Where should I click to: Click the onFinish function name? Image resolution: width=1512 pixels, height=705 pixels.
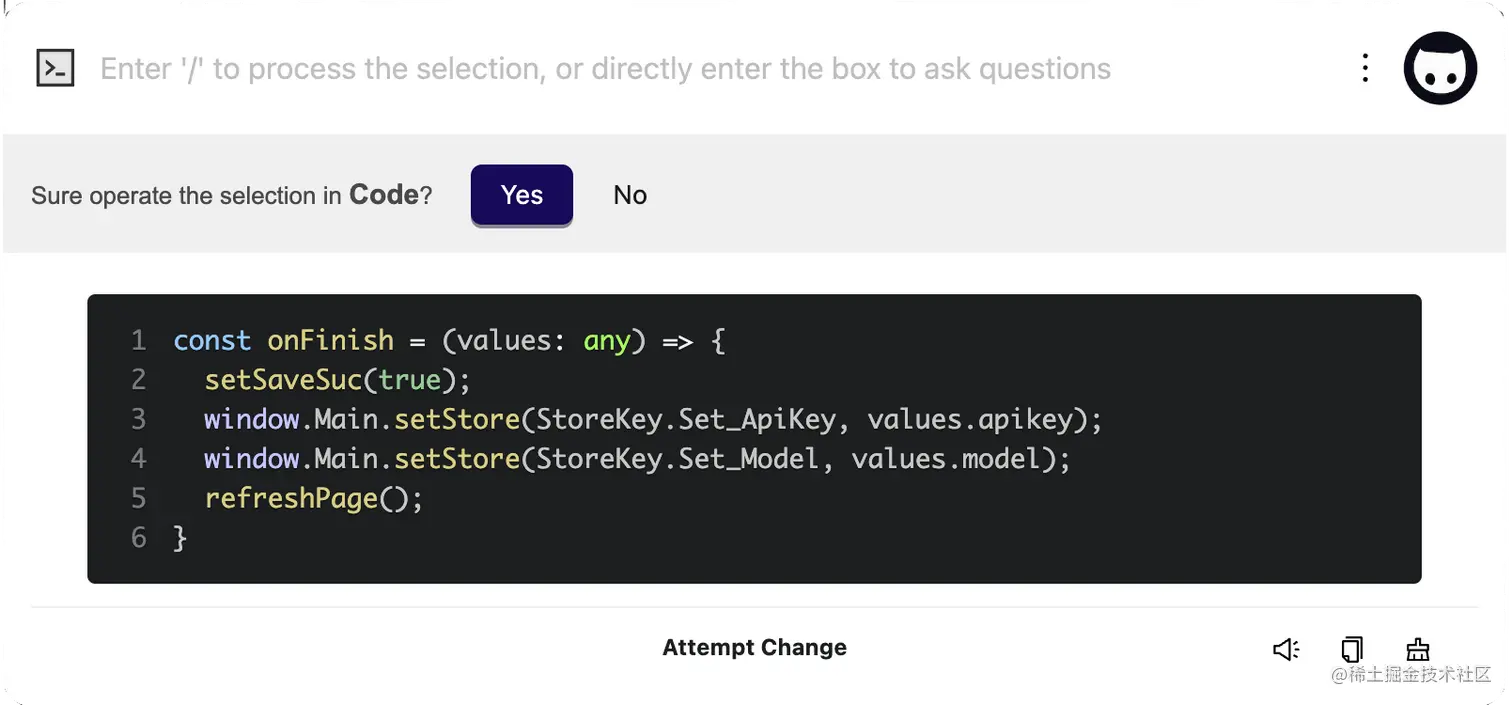click(x=331, y=340)
